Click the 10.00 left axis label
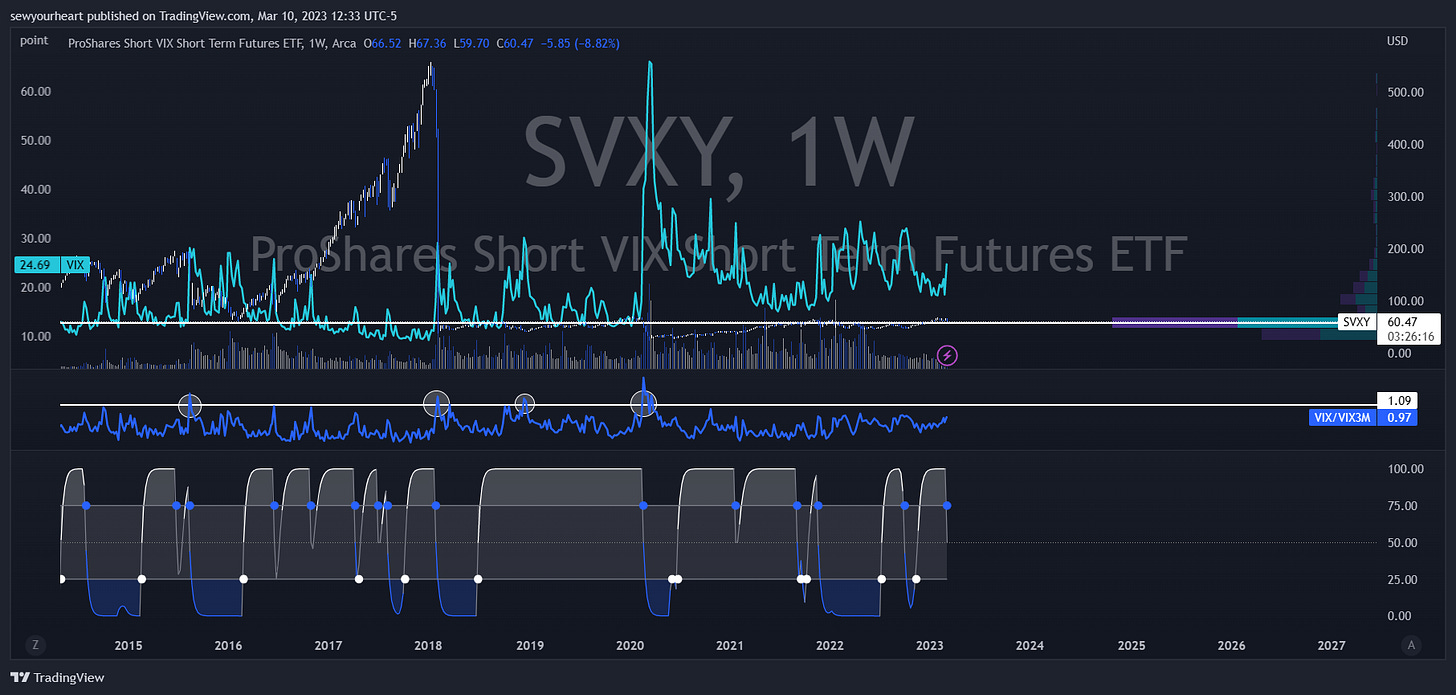The image size is (1456, 695). pos(37,336)
